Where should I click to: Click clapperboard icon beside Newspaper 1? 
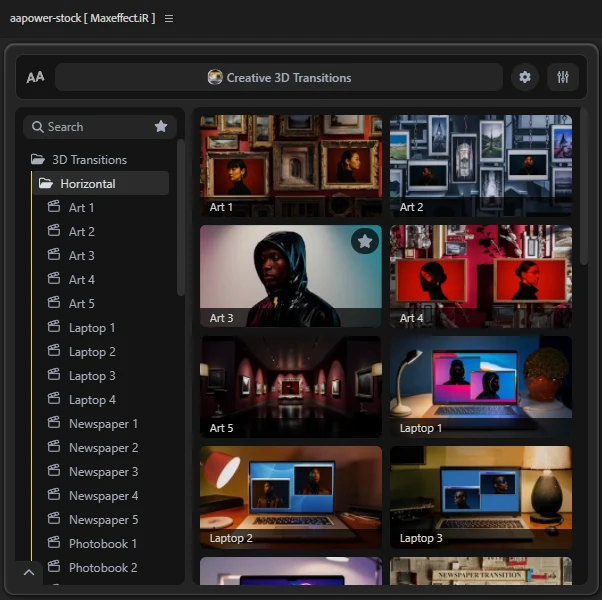coord(54,422)
